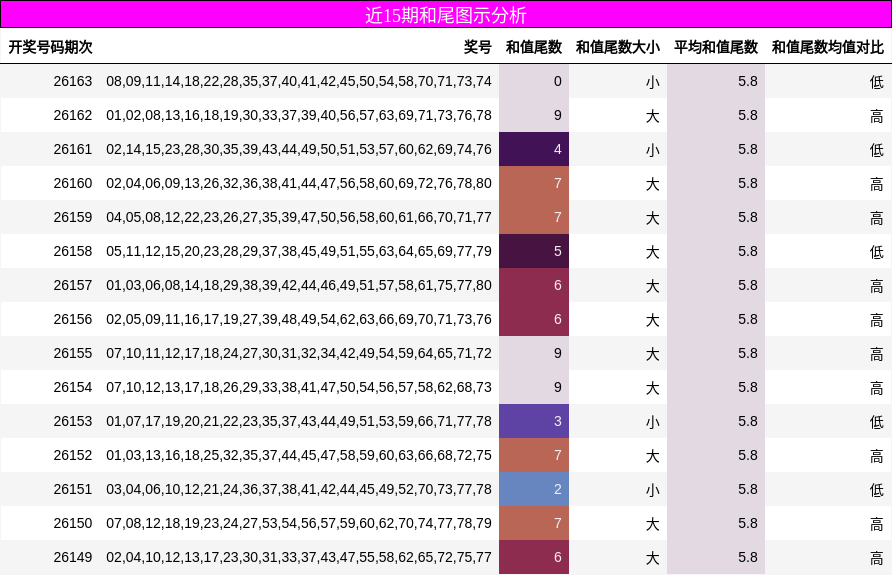The image size is (892, 575).
Task: Click tail value 9 for period 26155
Action: [x=534, y=353]
